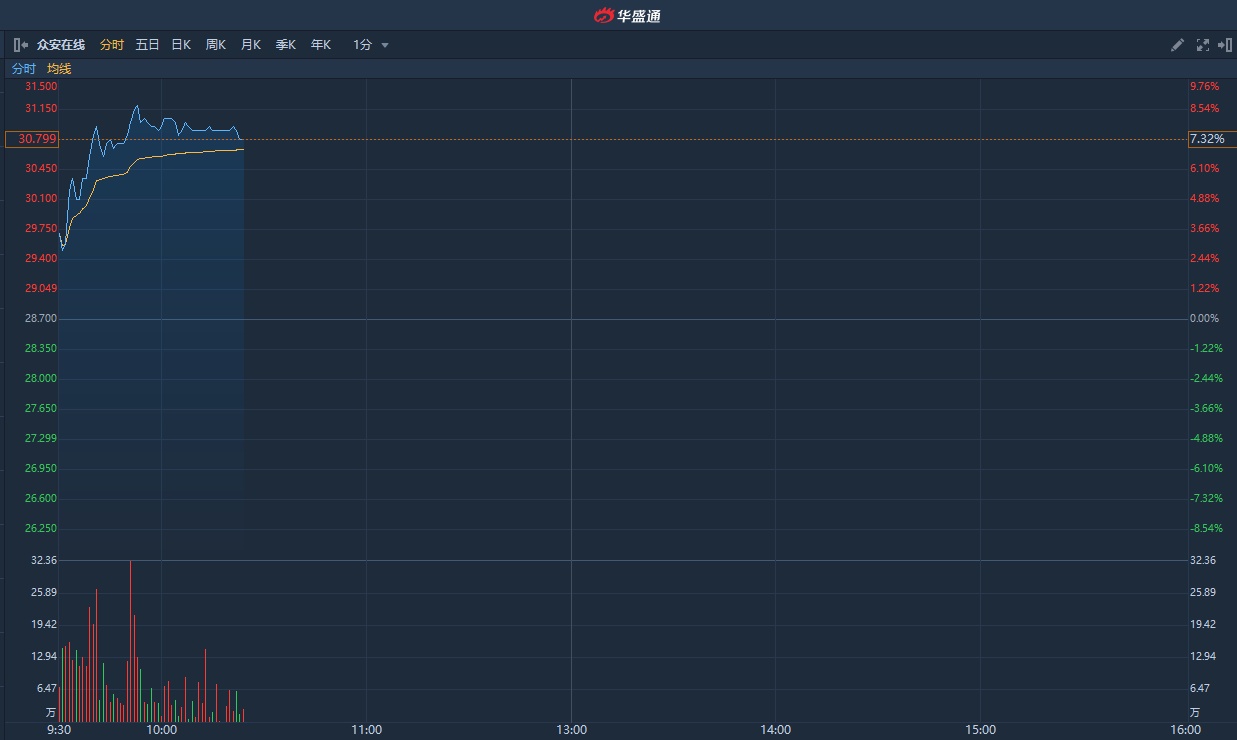Toggle the blue 分时 line legend
The image size is (1237, 740).
pyautogui.click(x=24, y=69)
